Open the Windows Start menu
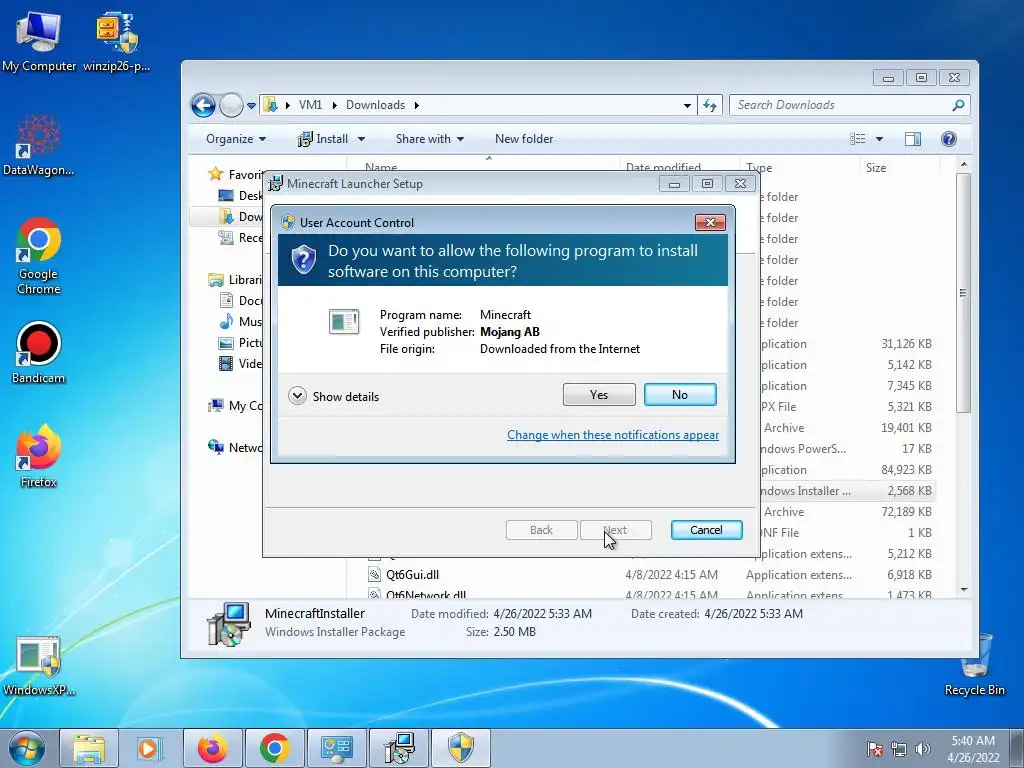The height and width of the screenshot is (768, 1024). [27, 748]
